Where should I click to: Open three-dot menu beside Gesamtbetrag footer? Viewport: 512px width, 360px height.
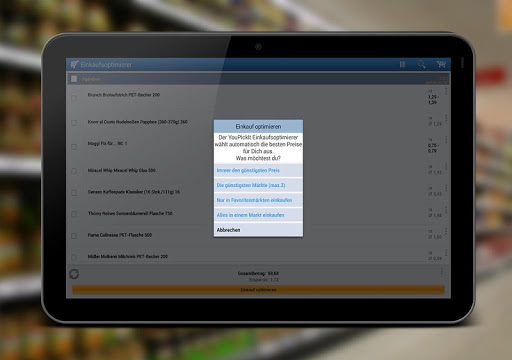click(442, 272)
